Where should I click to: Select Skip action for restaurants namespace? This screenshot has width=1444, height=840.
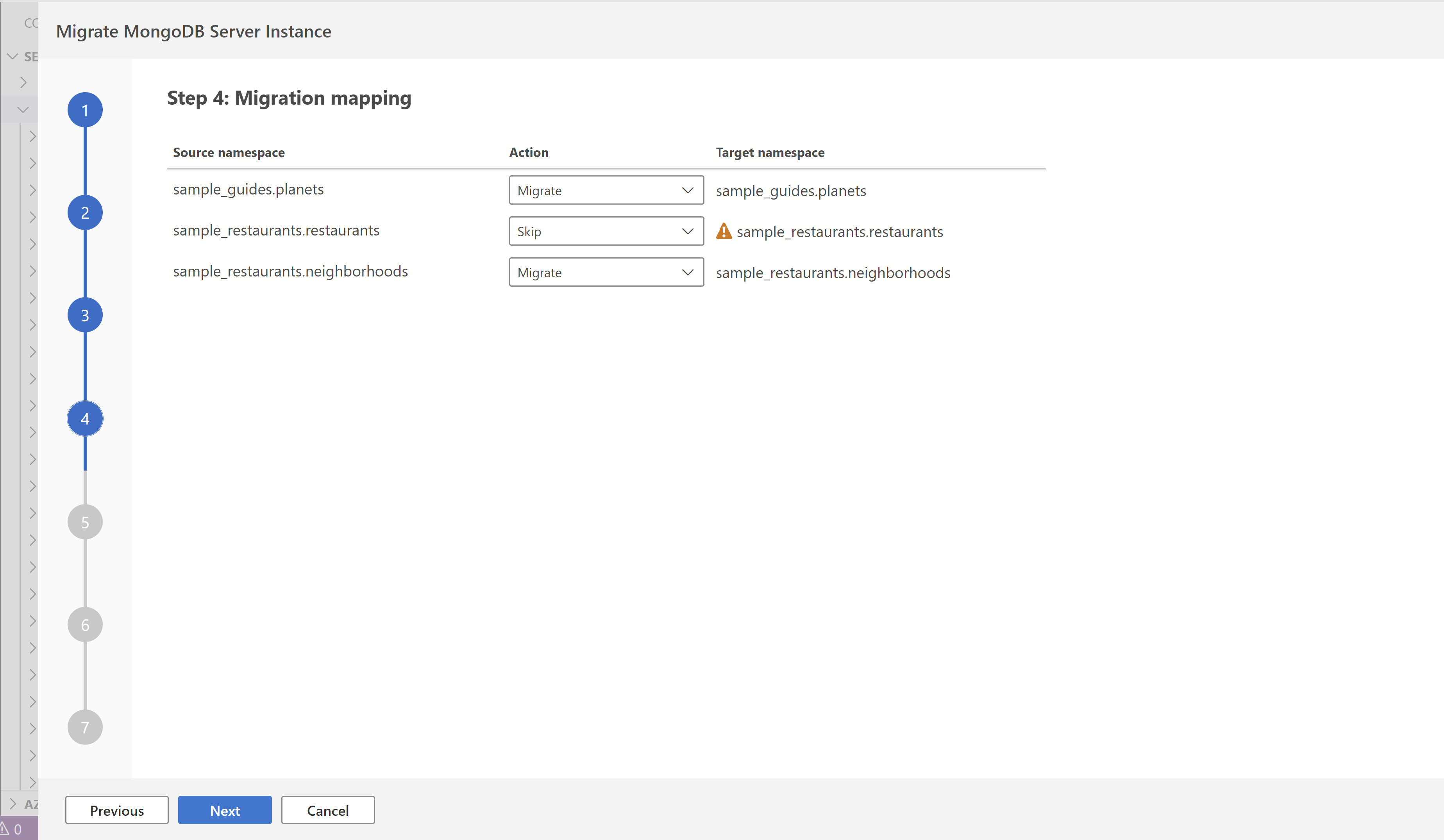pyautogui.click(x=604, y=230)
